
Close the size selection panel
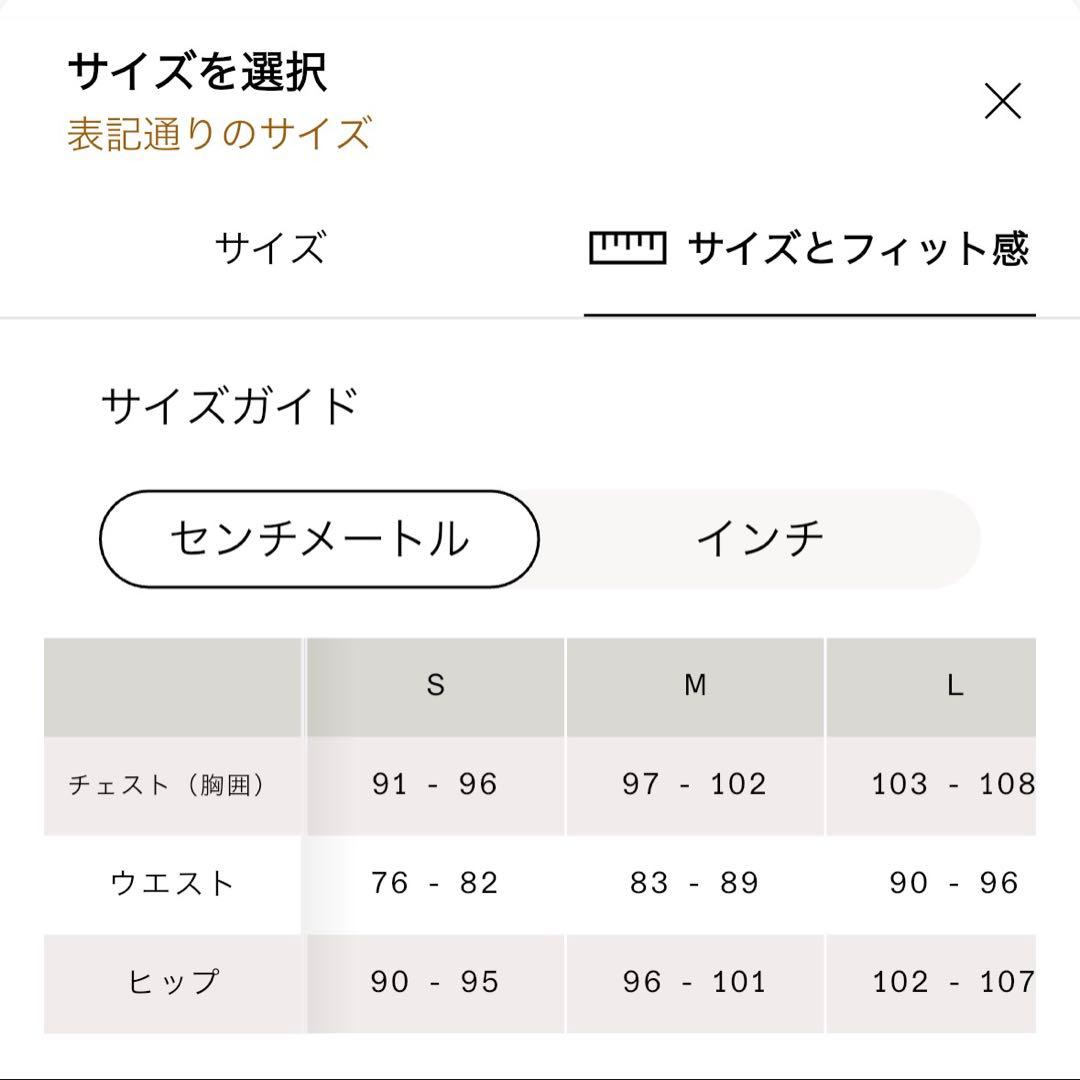pos(1002,101)
